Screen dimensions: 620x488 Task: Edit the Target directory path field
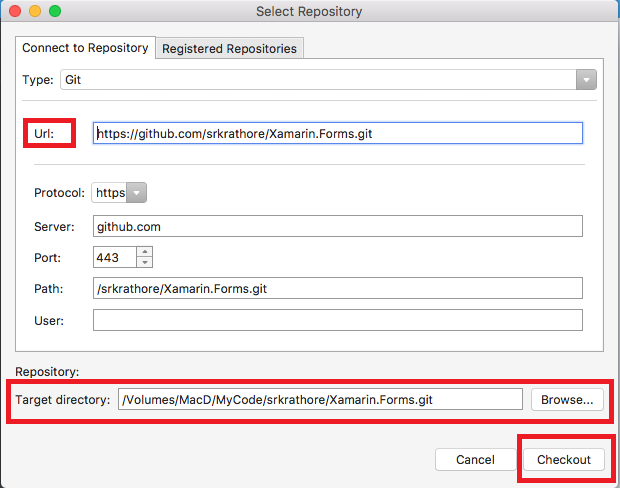pyautogui.click(x=320, y=399)
